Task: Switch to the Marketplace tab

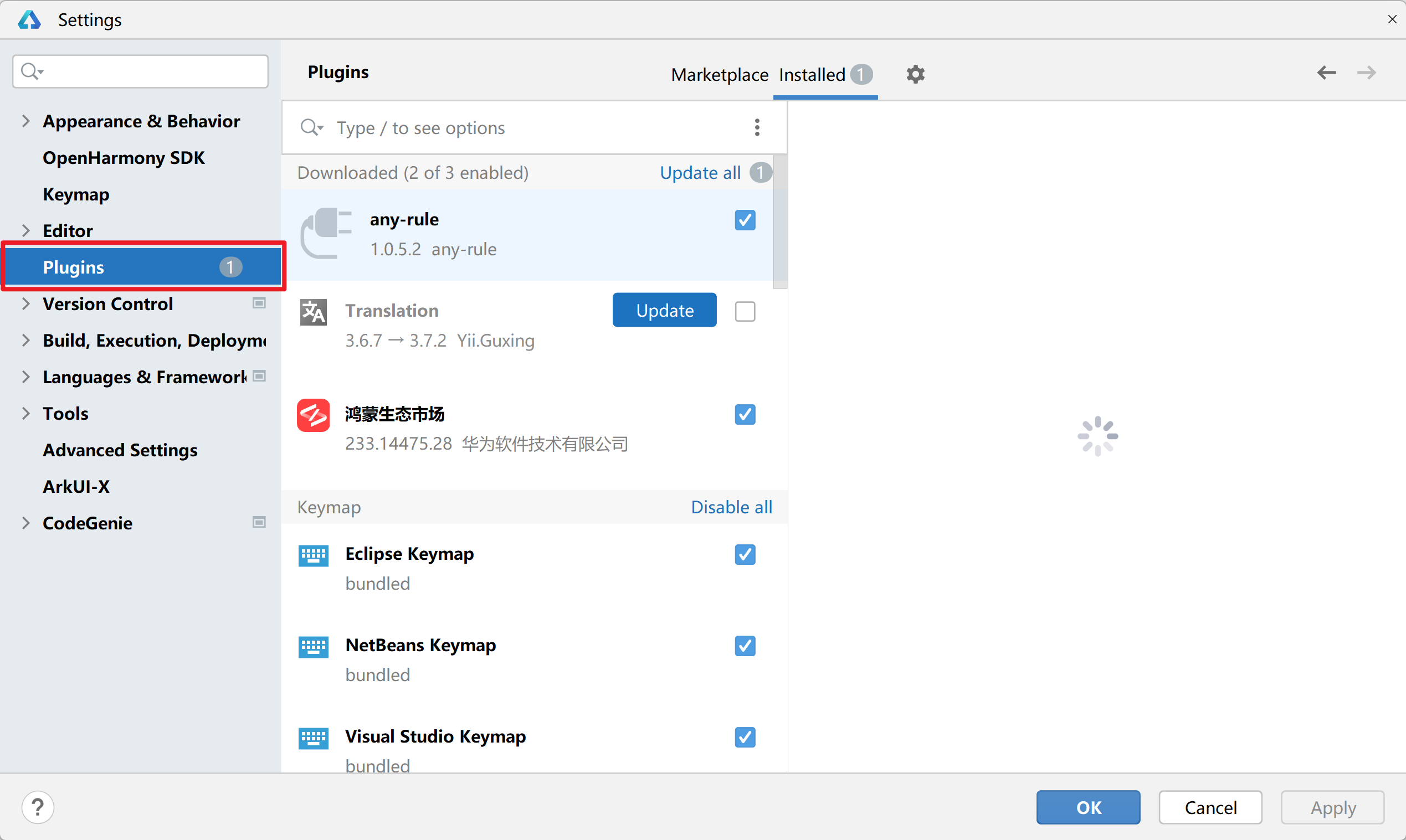Action: pos(719,75)
